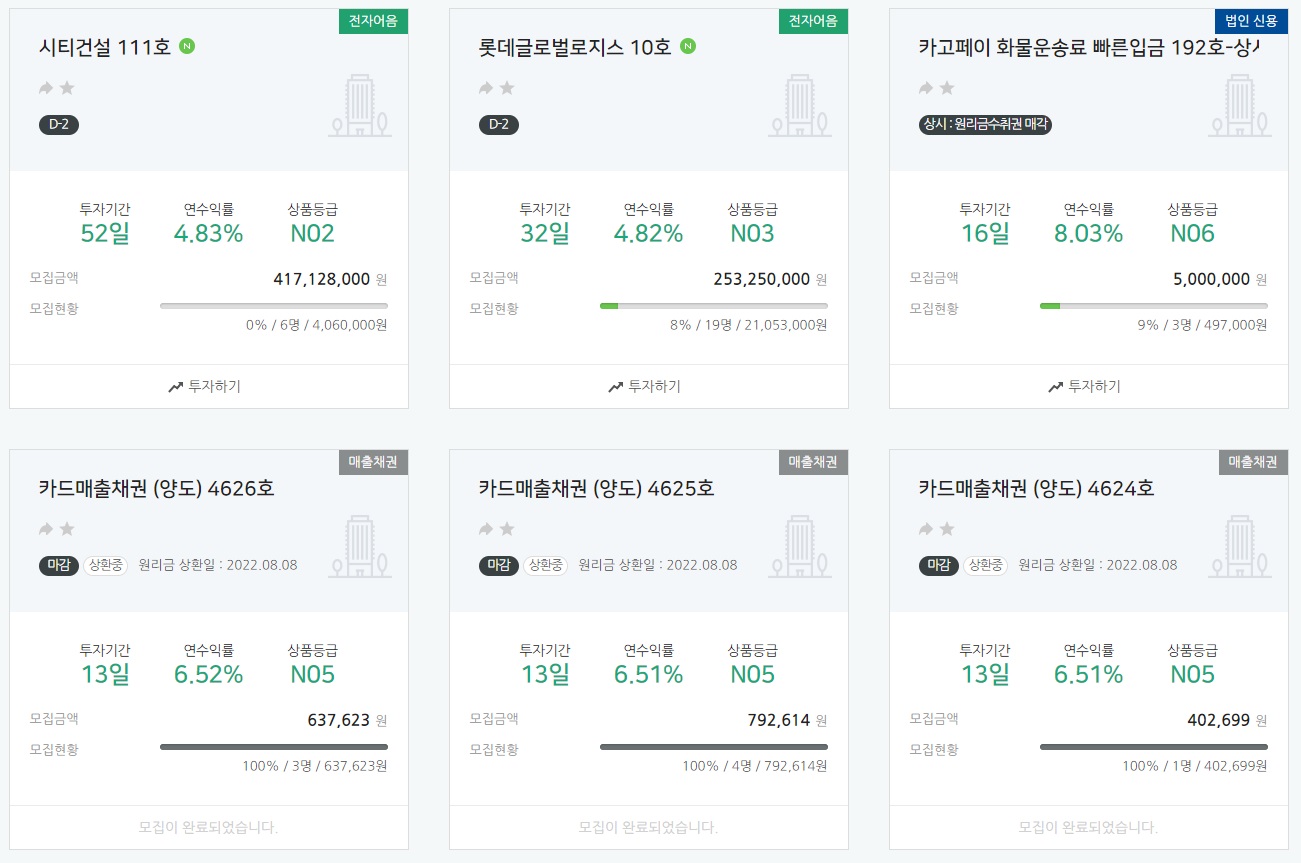Click funding progress bar of 롯데글로벌로지스 10호
This screenshot has width=1301, height=863.
(x=714, y=305)
